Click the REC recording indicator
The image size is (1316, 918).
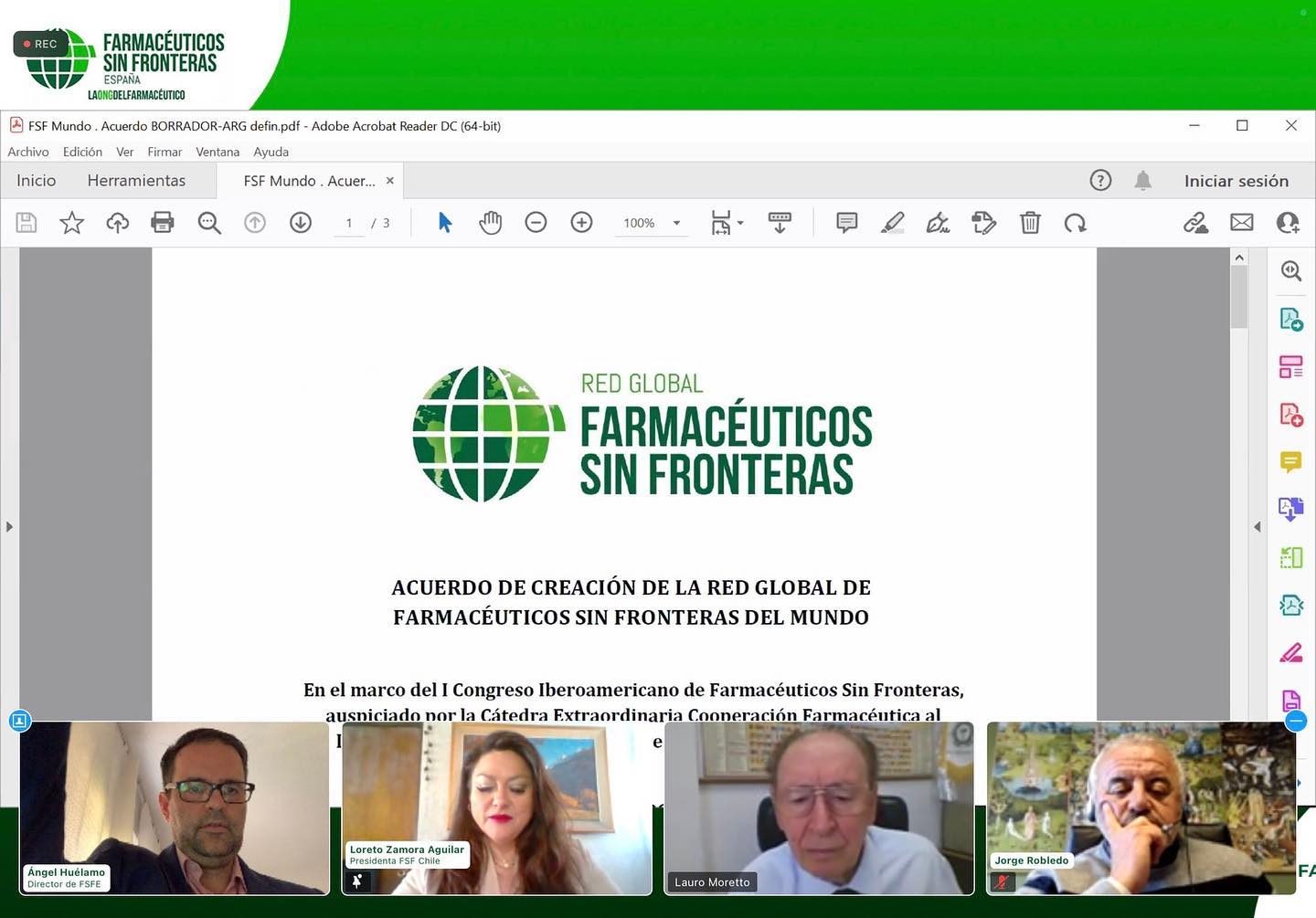(40, 44)
